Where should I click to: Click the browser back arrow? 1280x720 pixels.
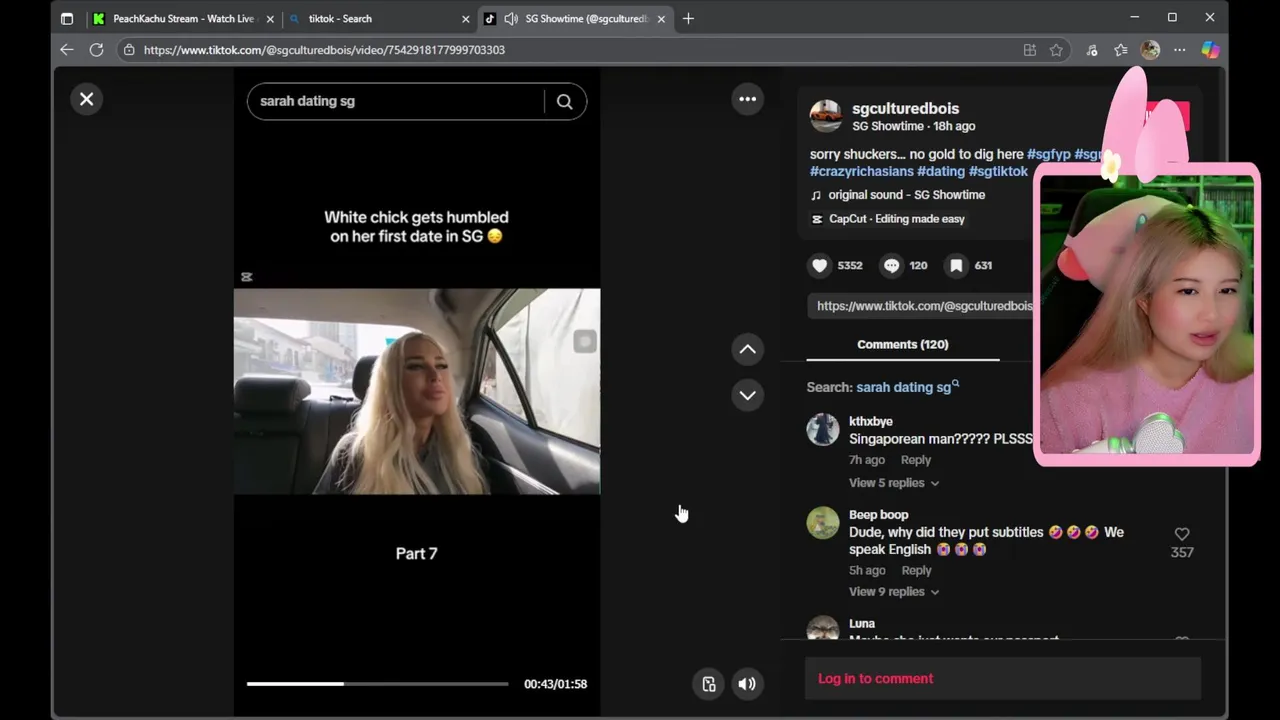pyautogui.click(x=66, y=49)
